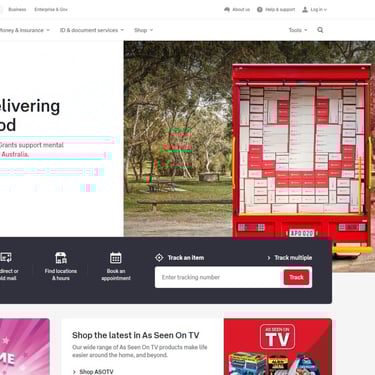Click the Find locations & hours icon
The image size is (375, 375).
click(x=61, y=258)
